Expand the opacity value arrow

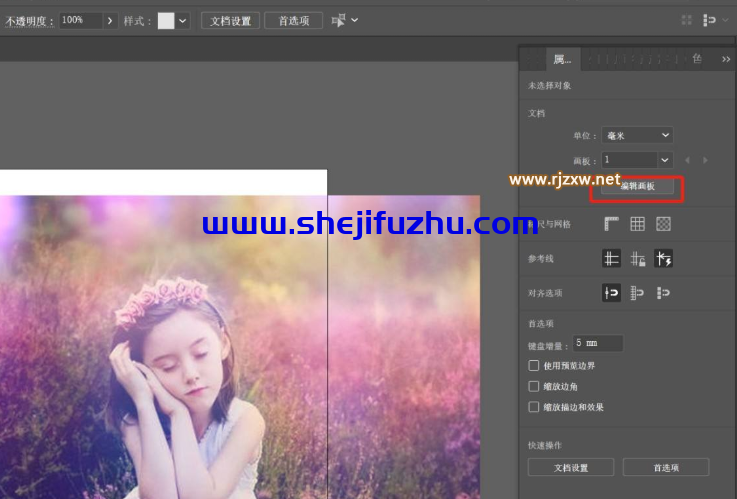[110, 20]
